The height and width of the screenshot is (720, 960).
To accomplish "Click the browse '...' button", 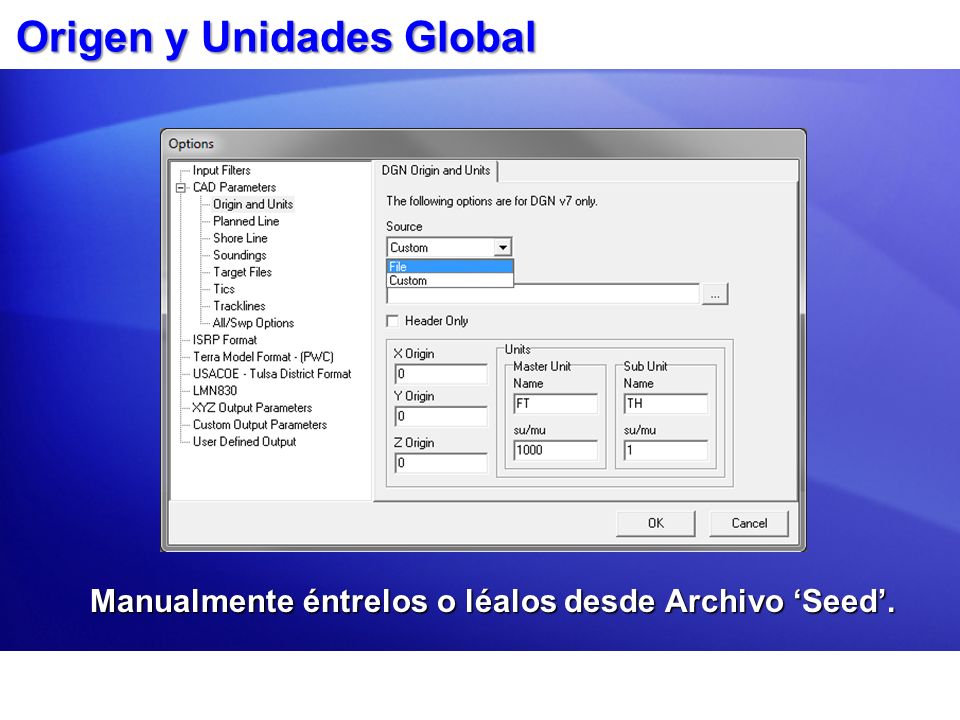I will click(714, 294).
